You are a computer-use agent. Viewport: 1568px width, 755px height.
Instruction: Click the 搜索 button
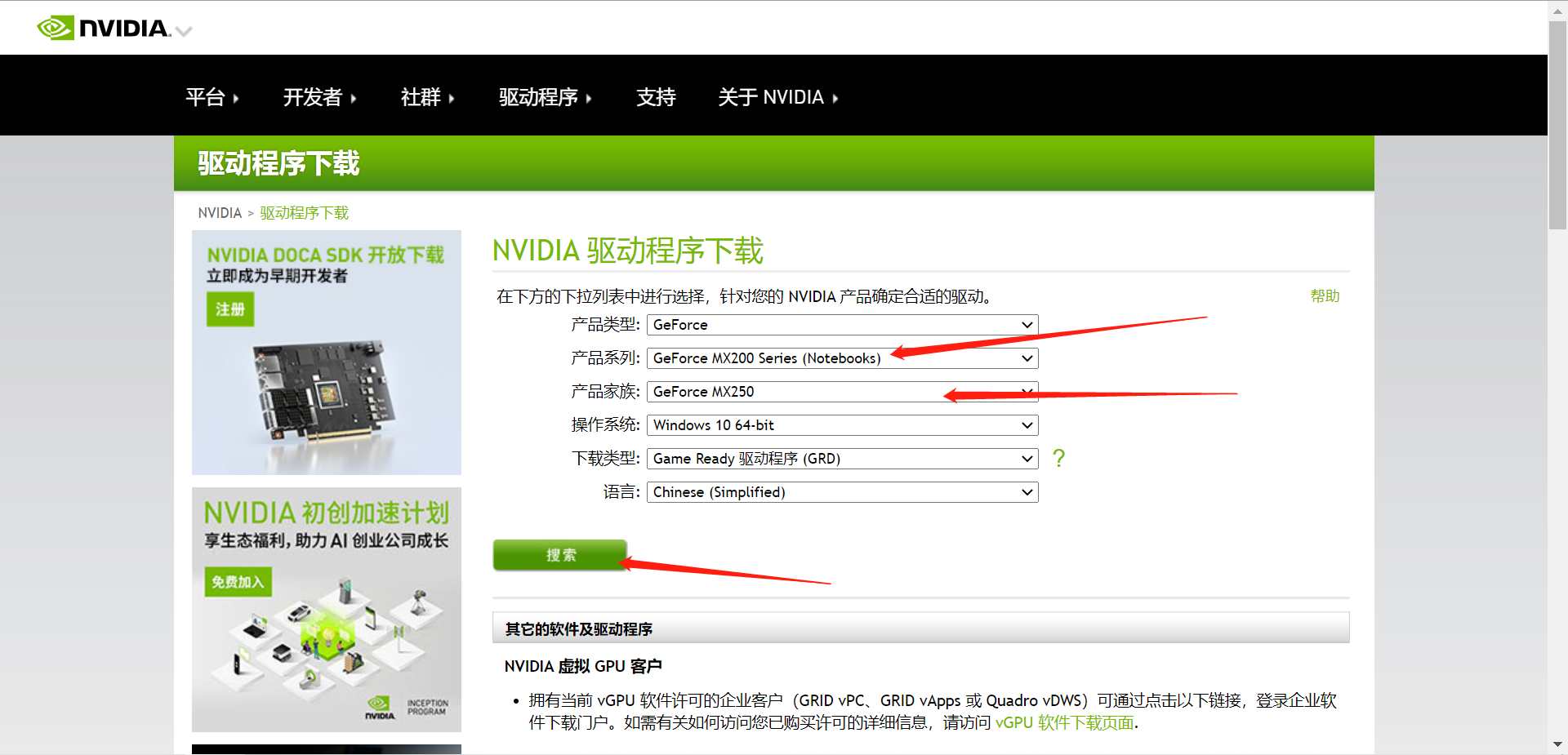coord(559,555)
